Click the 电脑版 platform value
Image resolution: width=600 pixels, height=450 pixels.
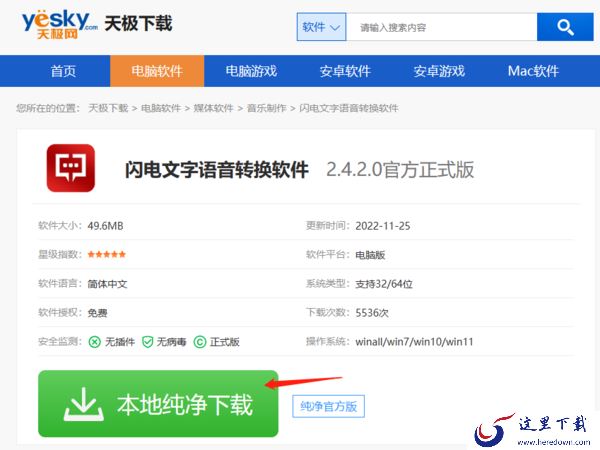[x=370, y=255]
